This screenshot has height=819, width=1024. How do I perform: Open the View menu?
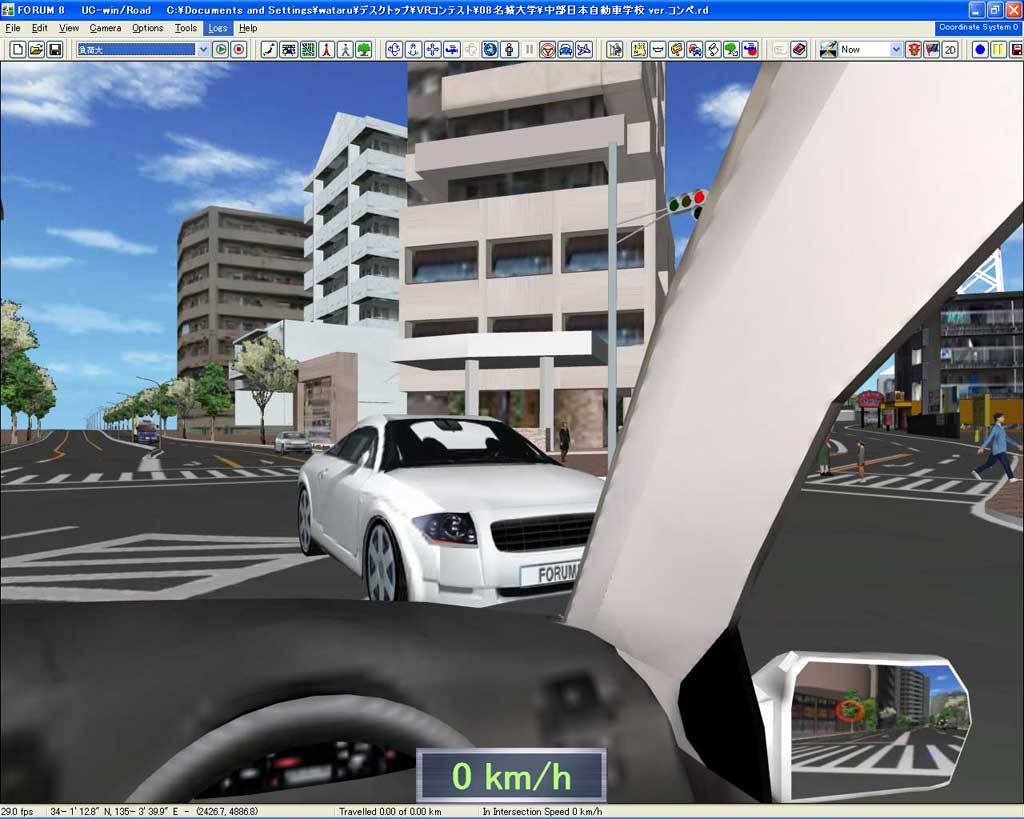[x=69, y=28]
